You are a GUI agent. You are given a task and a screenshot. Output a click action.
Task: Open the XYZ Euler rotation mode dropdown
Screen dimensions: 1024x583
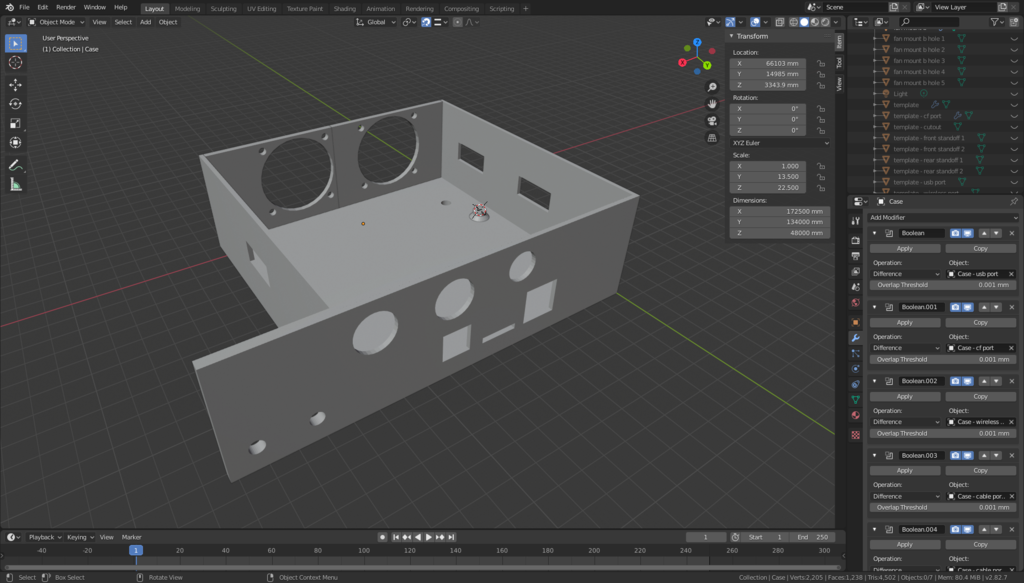tap(781, 143)
